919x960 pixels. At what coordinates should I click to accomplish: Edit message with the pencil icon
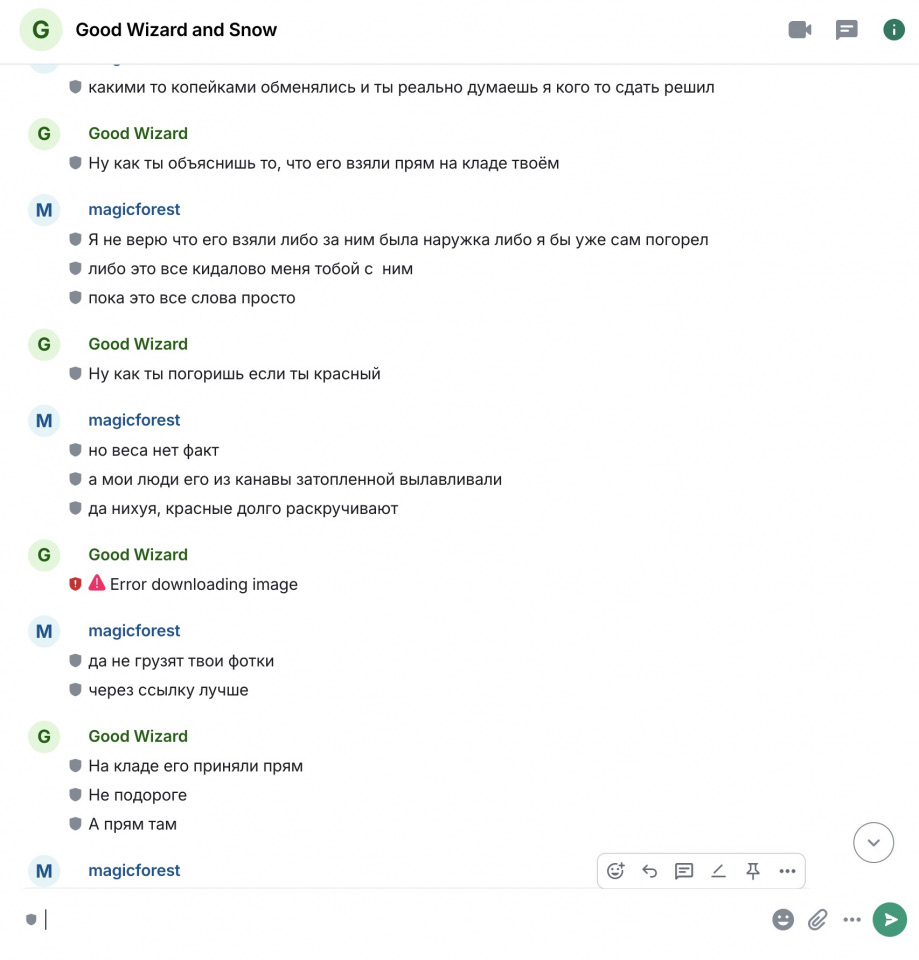718,871
